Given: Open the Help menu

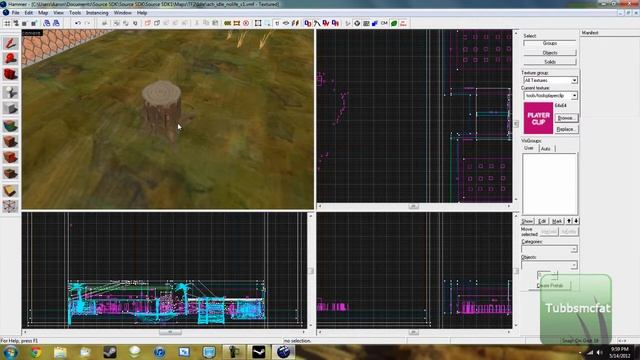Looking at the screenshot, I should (x=142, y=13).
